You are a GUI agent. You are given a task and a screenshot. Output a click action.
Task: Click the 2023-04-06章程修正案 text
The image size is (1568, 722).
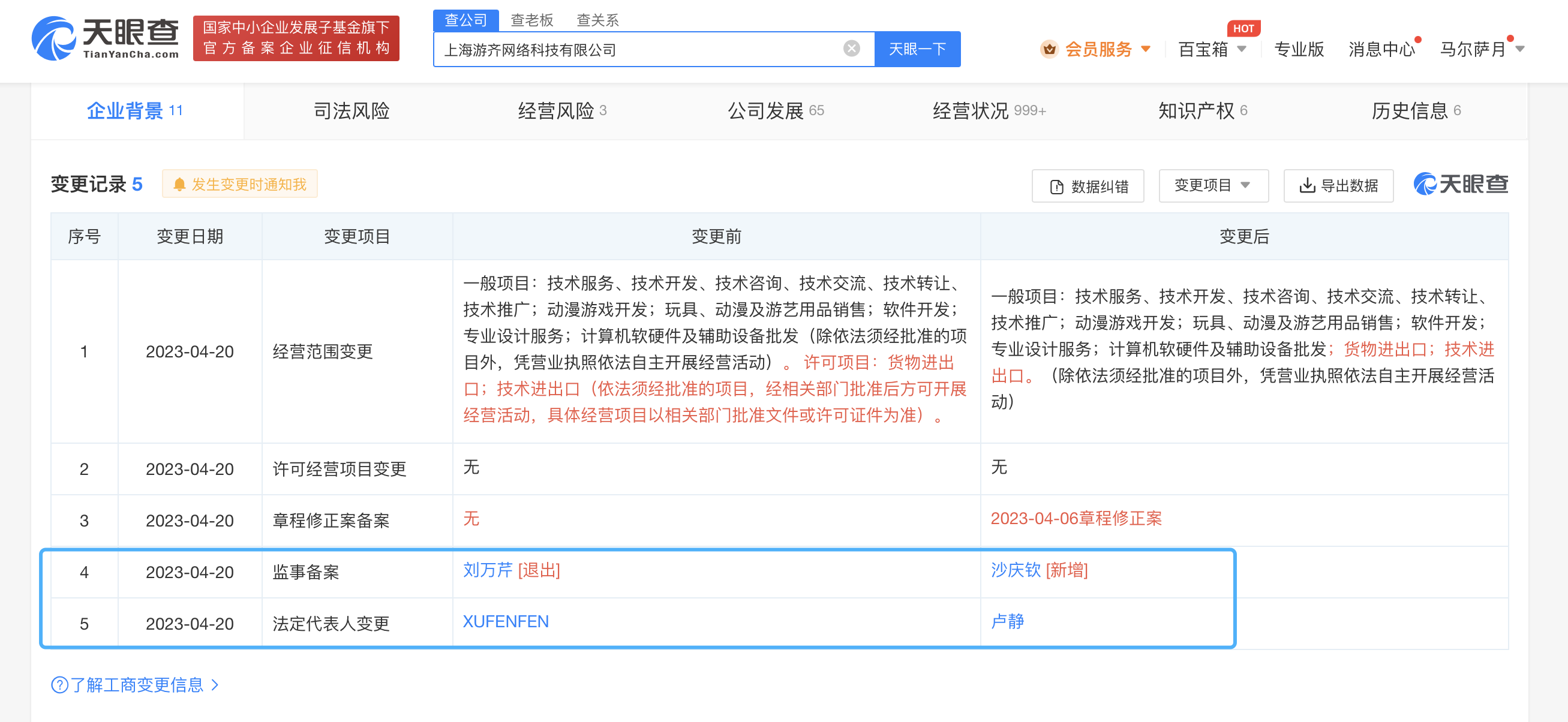(1076, 518)
